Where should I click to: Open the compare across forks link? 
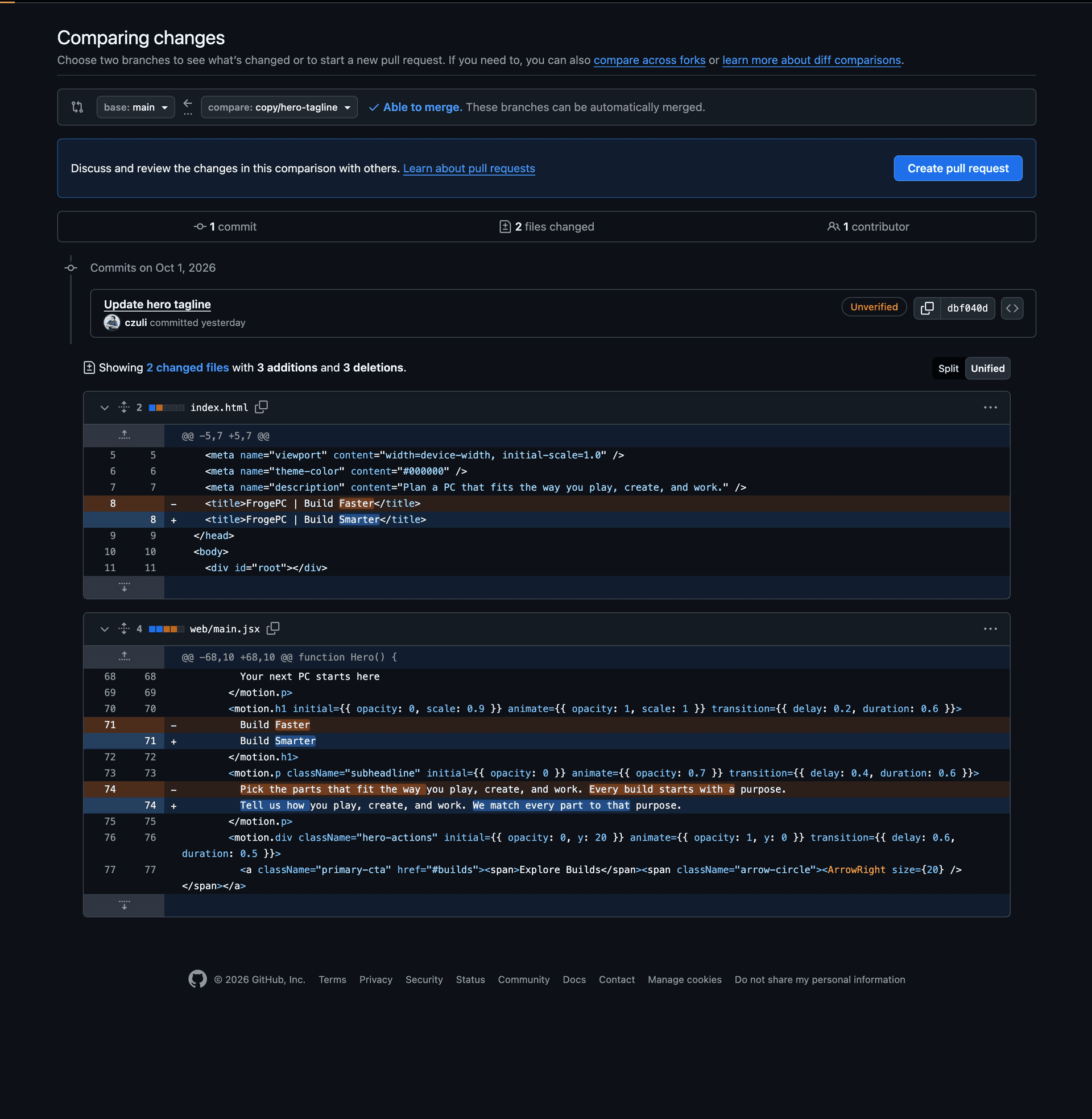point(650,60)
